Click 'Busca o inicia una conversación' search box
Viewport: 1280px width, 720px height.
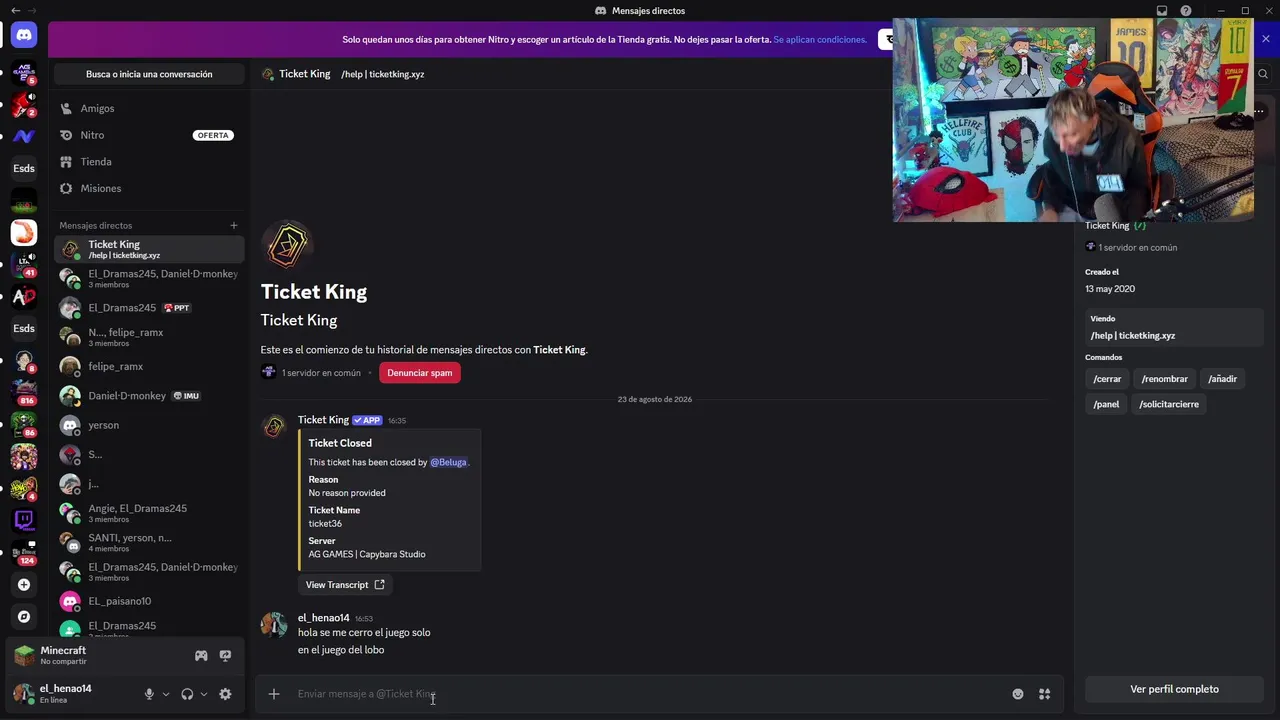[149, 74]
